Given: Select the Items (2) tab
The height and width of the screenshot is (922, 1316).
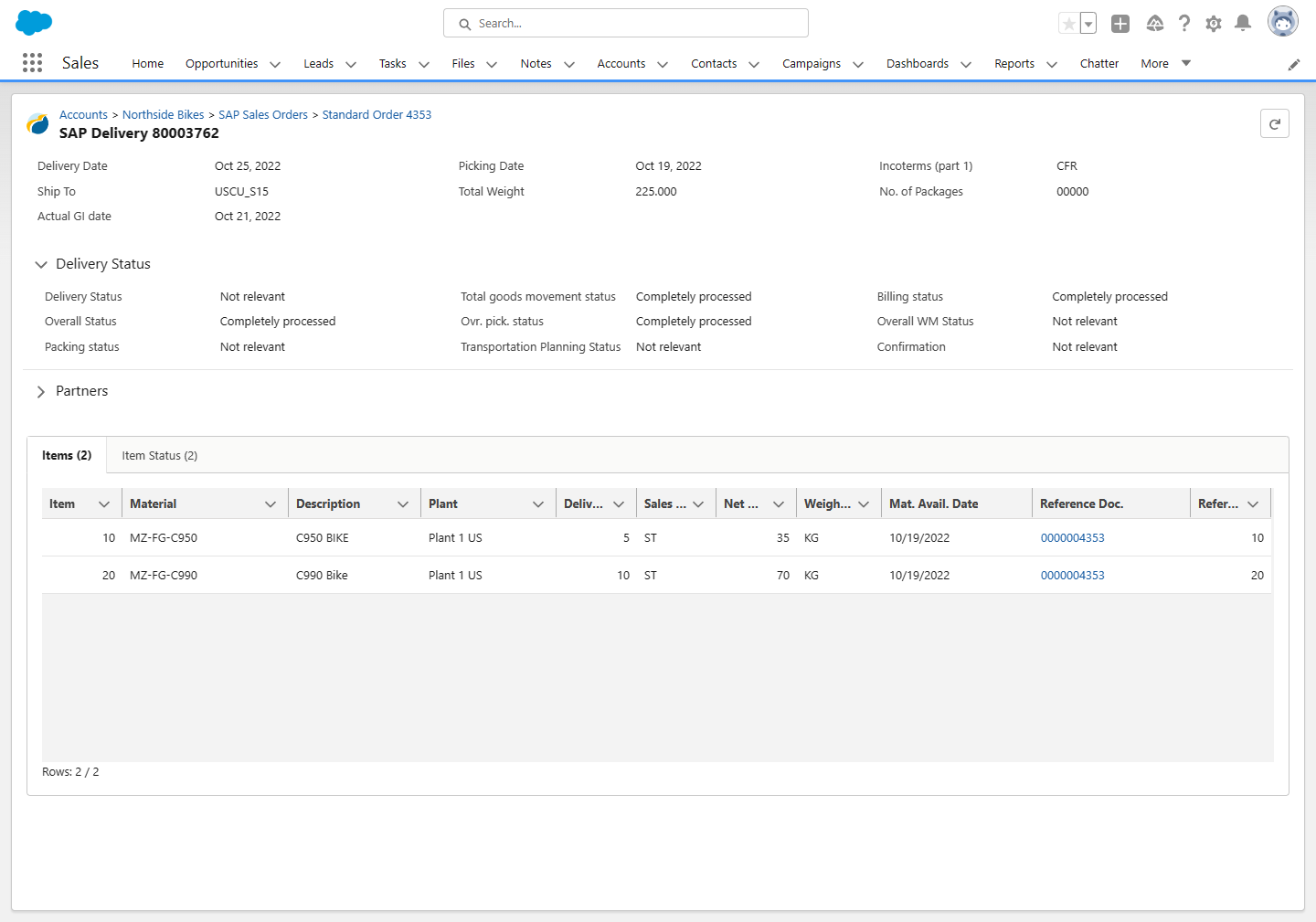Looking at the screenshot, I should pos(67,455).
